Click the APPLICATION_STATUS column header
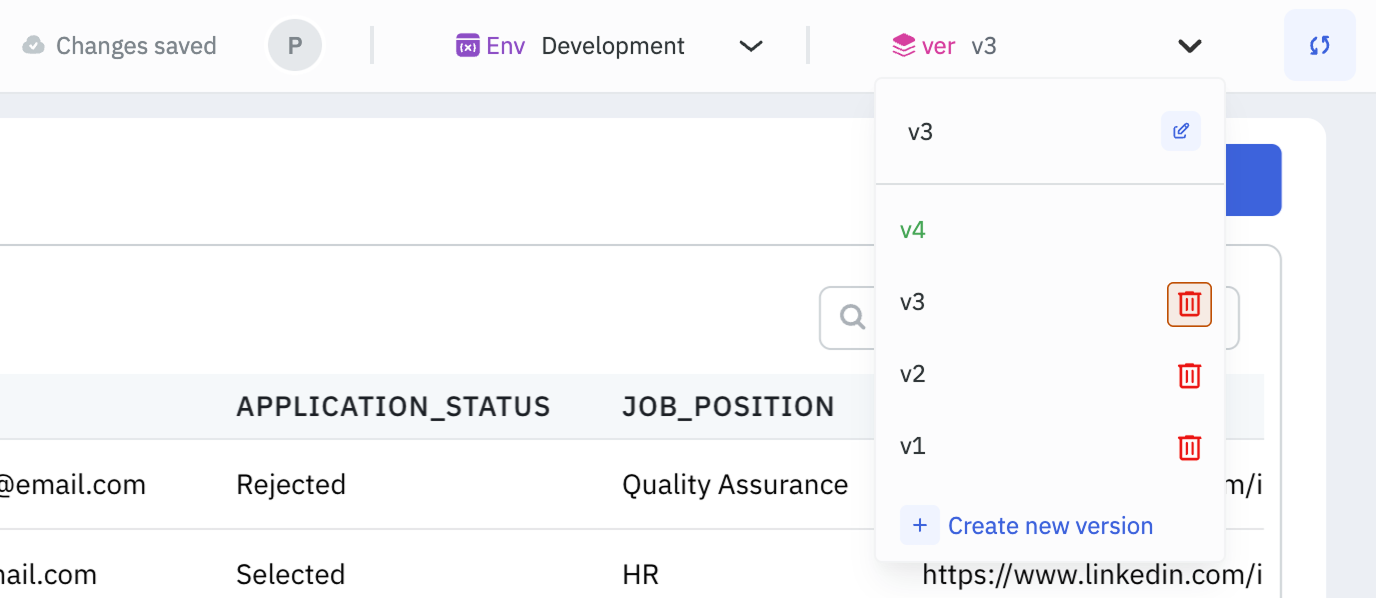This screenshot has height=598, width=1376. 393,406
